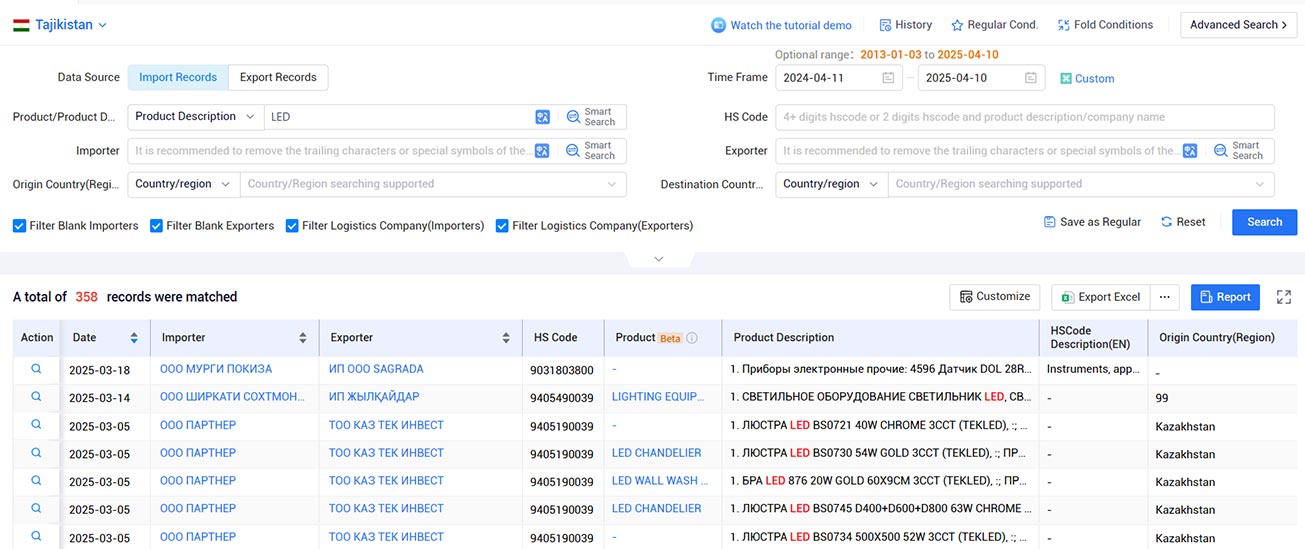Click calendar icon of start date

coord(888,78)
